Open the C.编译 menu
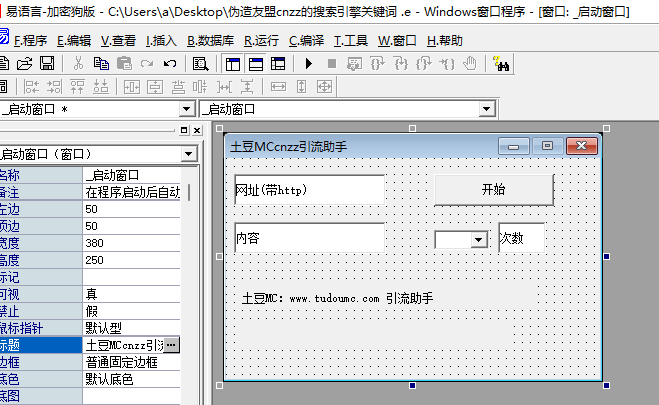The image size is (659, 405). point(306,41)
